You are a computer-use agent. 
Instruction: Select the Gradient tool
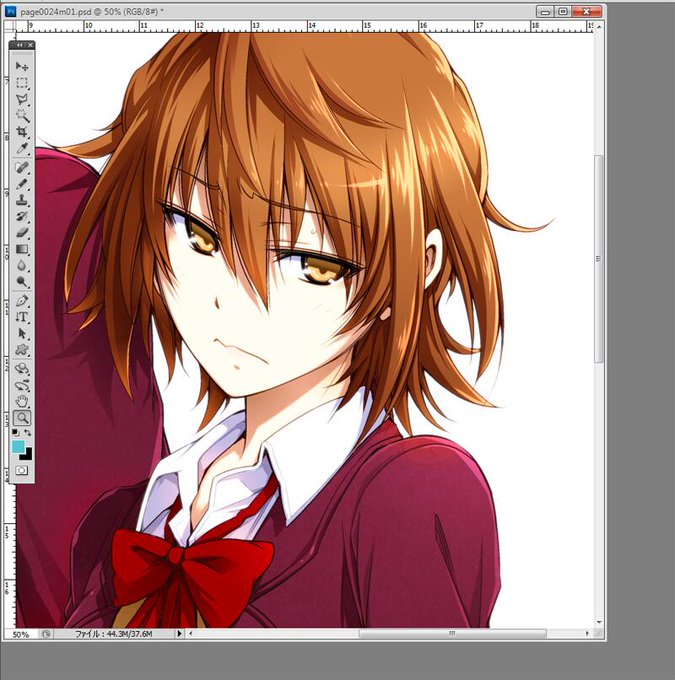tap(22, 249)
